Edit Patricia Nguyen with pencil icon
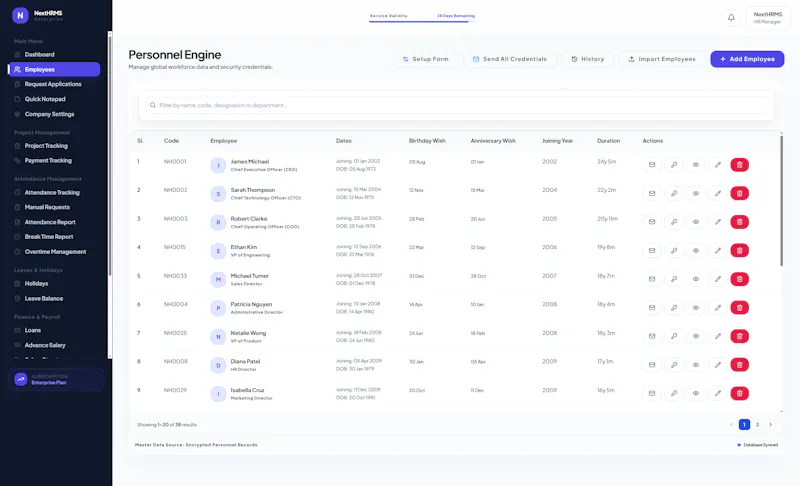 pos(718,308)
